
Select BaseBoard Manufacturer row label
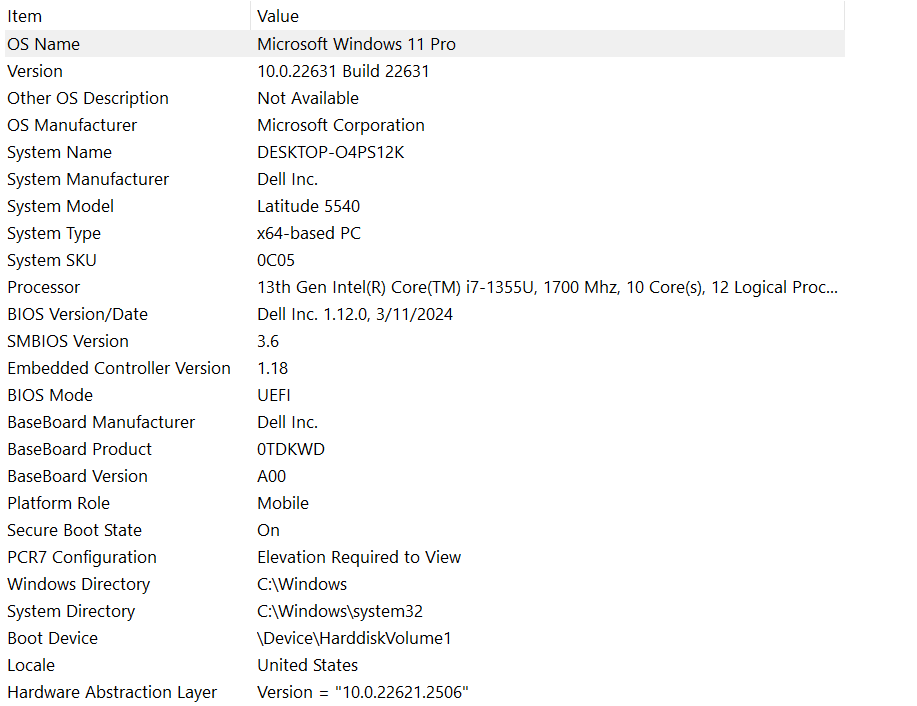(x=101, y=422)
